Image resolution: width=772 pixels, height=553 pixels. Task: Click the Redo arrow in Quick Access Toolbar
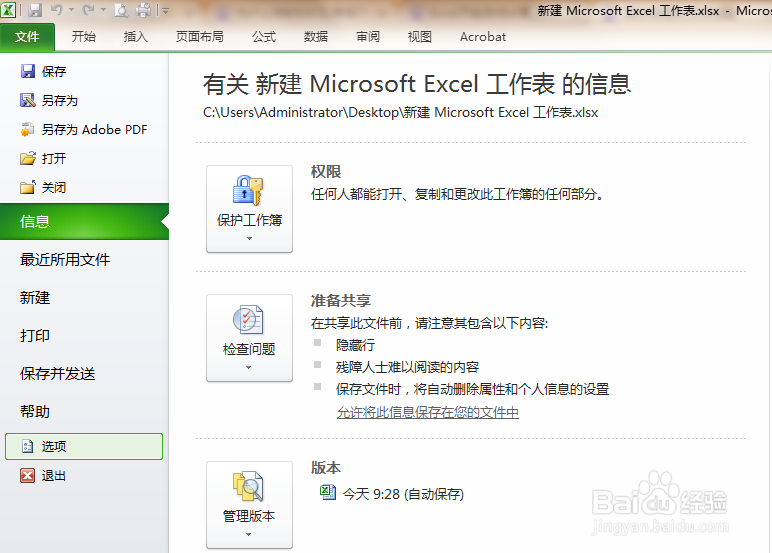(89, 10)
